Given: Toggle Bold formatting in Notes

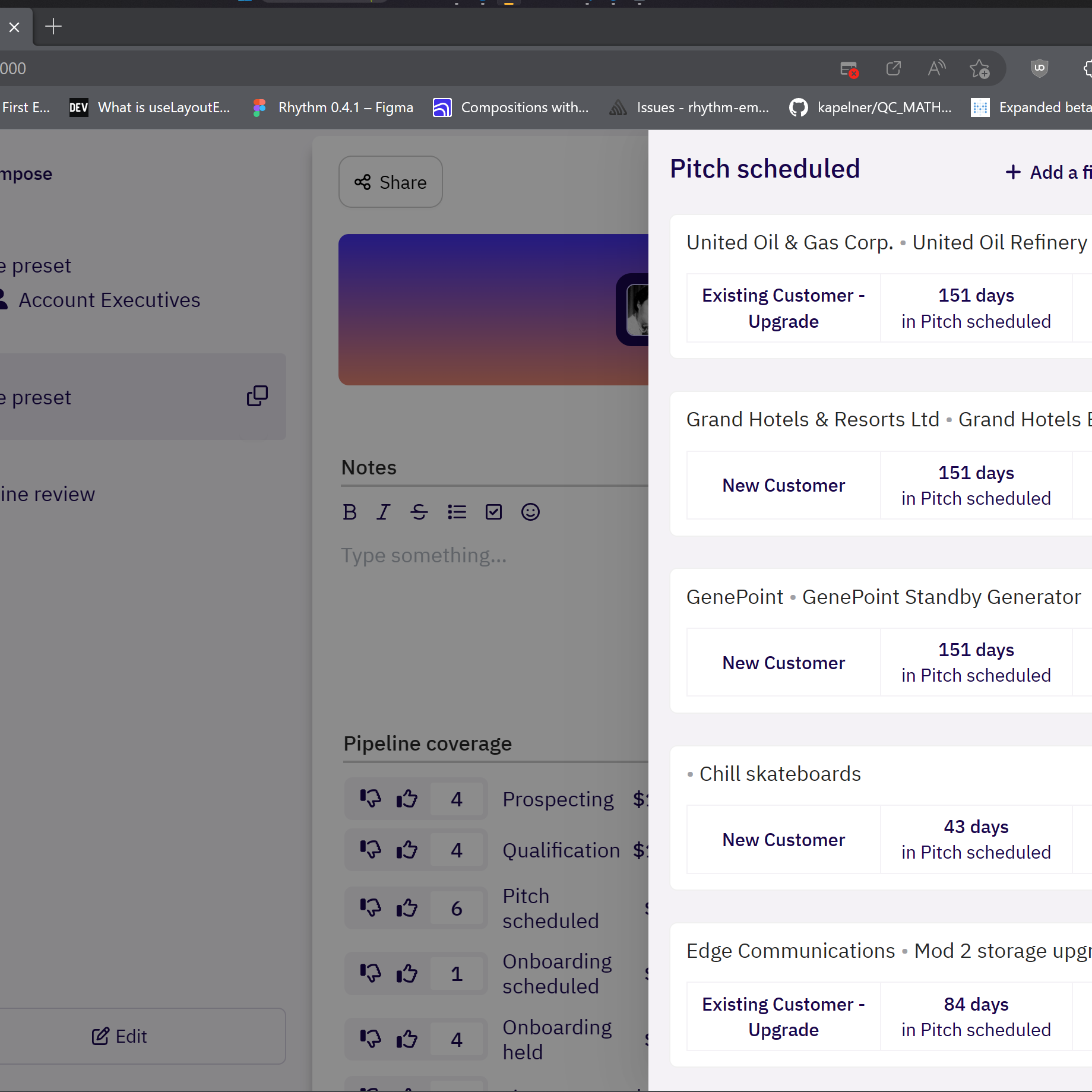Looking at the screenshot, I should coord(350,511).
